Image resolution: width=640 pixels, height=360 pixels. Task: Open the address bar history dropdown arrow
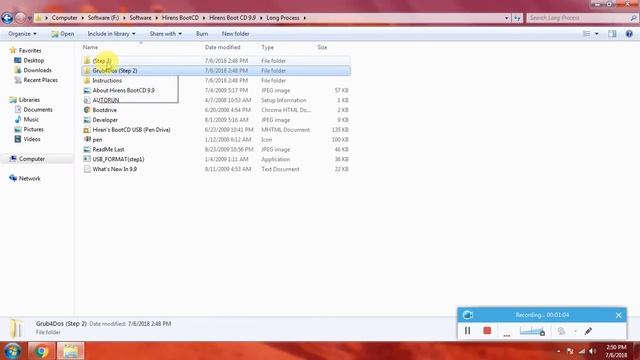pos(507,18)
